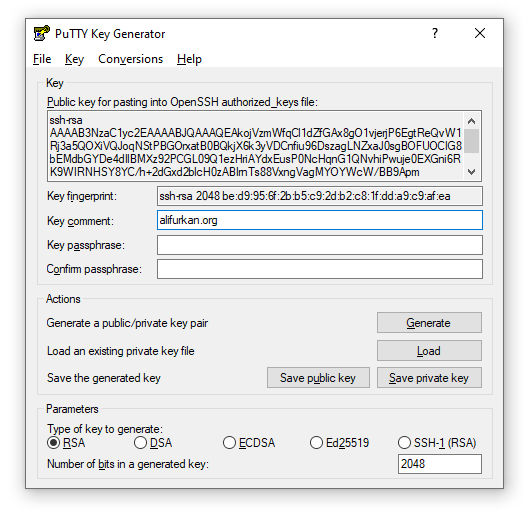Click the 'Public key for pasting' label

coord(182,102)
